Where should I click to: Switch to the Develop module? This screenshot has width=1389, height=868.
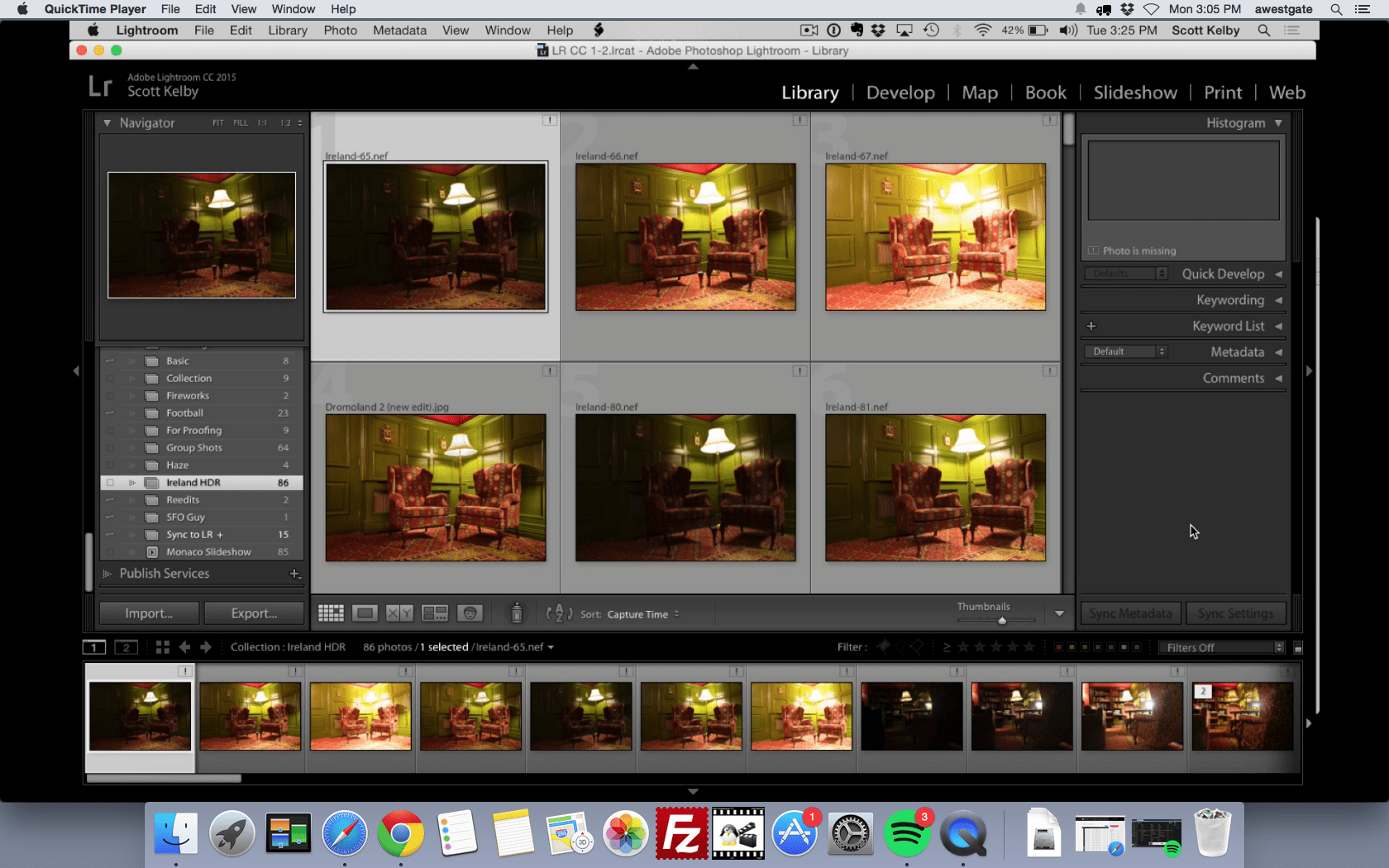[900, 93]
